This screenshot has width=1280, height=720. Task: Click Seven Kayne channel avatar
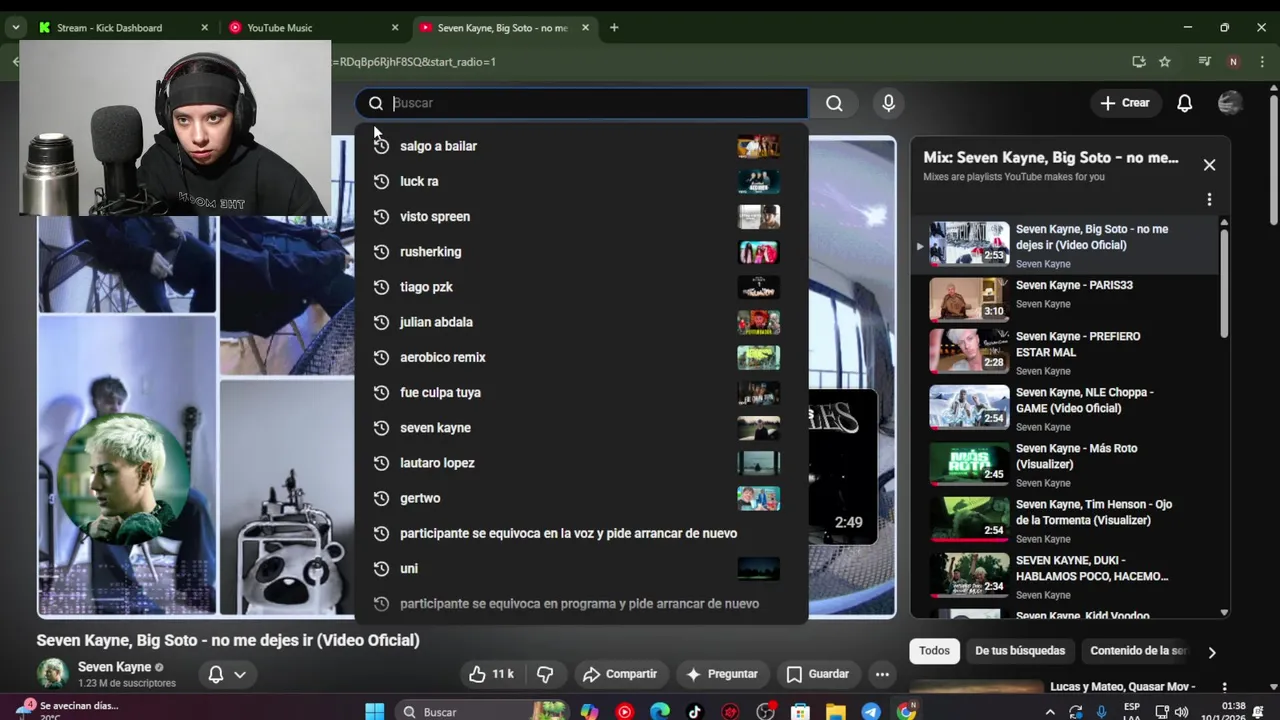point(53,674)
